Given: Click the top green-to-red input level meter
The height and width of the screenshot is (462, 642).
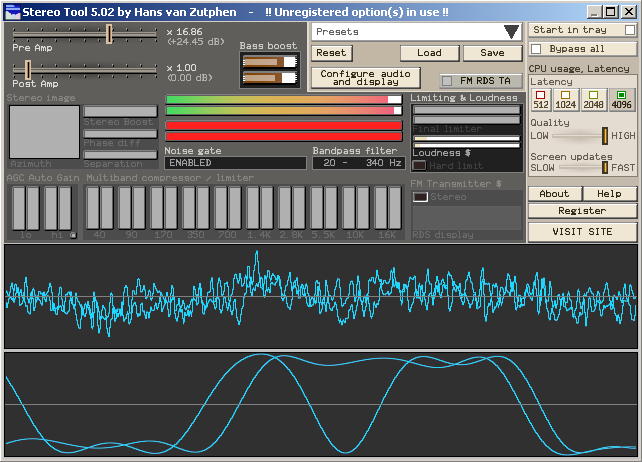Looking at the screenshot, I should coord(284,100).
